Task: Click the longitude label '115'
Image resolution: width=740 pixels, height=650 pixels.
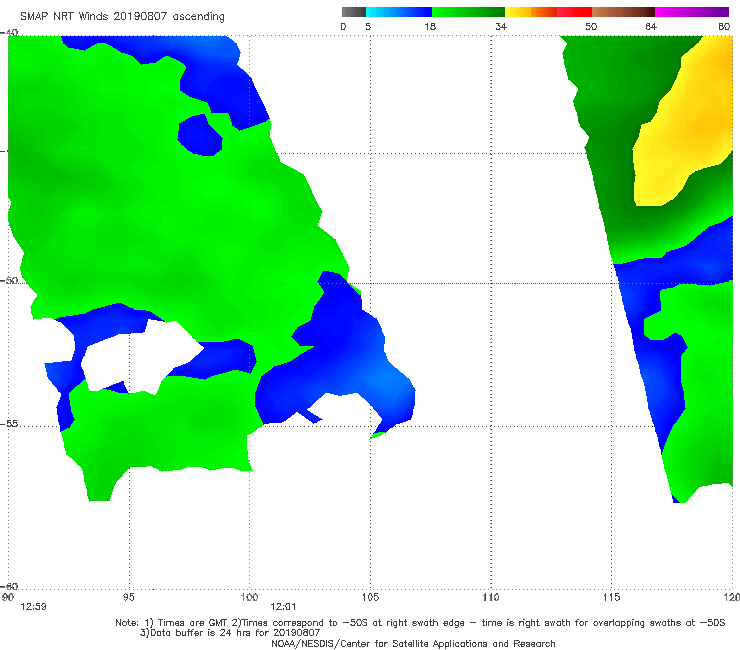Action: (x=612, y=597)
